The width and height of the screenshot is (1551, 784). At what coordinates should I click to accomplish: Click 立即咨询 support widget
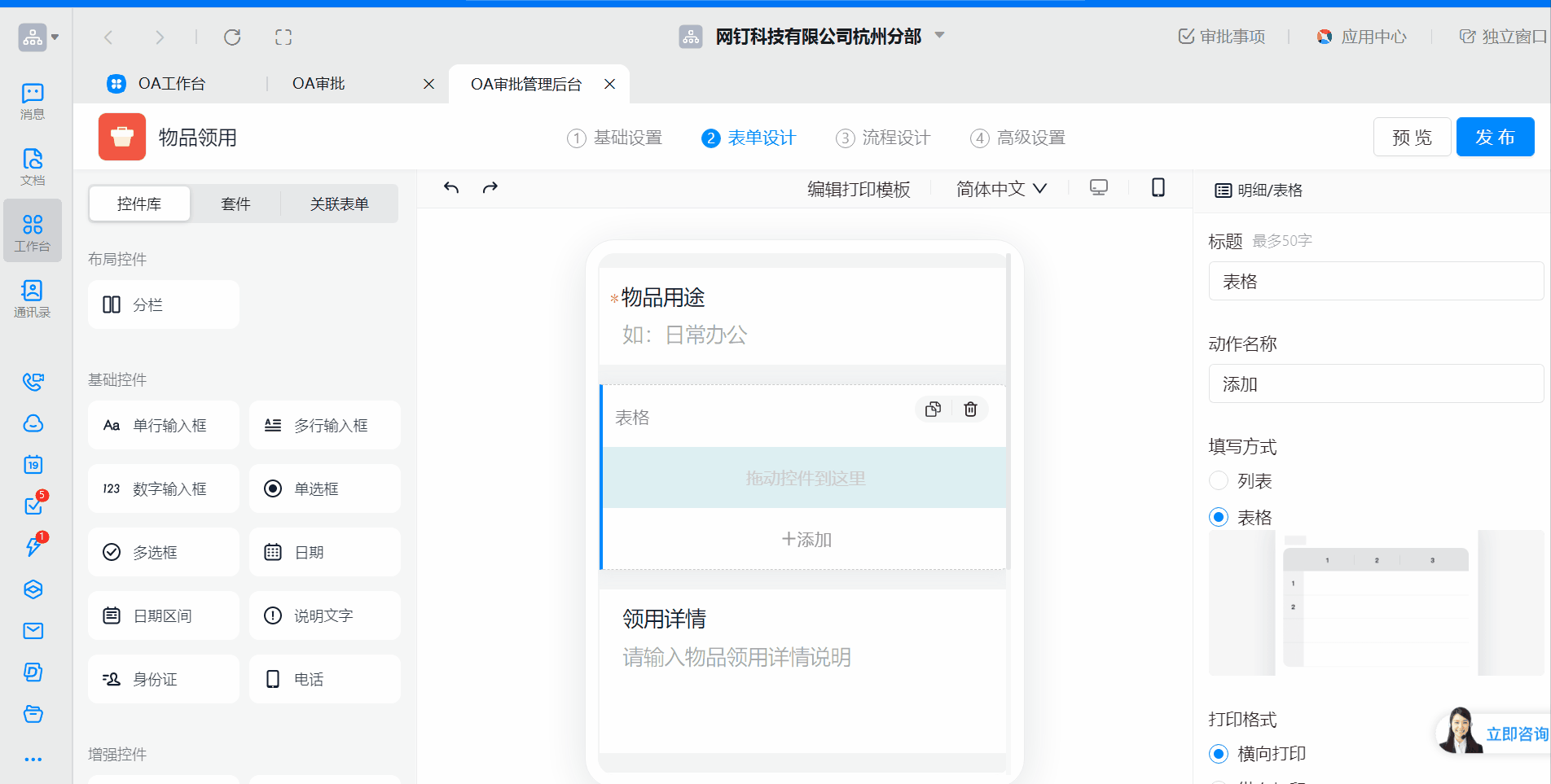[1494, 732]
